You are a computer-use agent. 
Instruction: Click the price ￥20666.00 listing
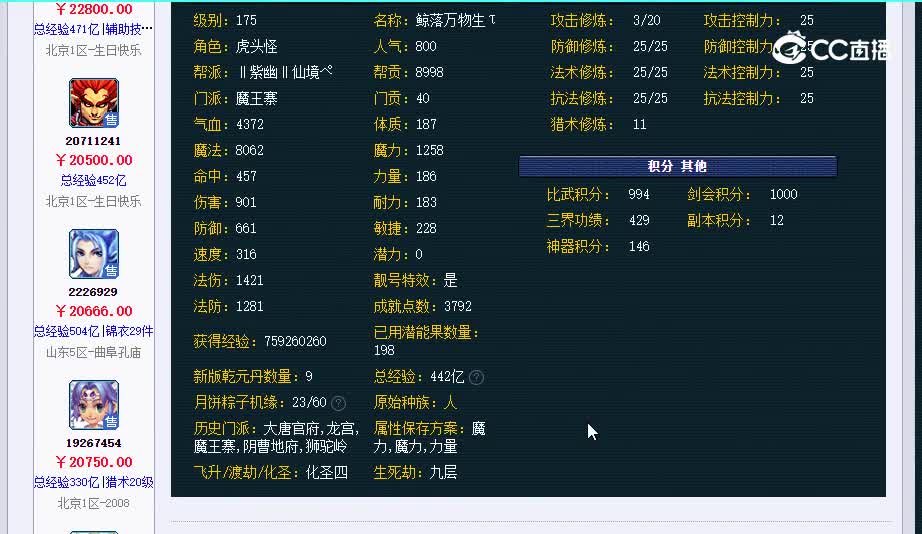[x=93, y=311]
